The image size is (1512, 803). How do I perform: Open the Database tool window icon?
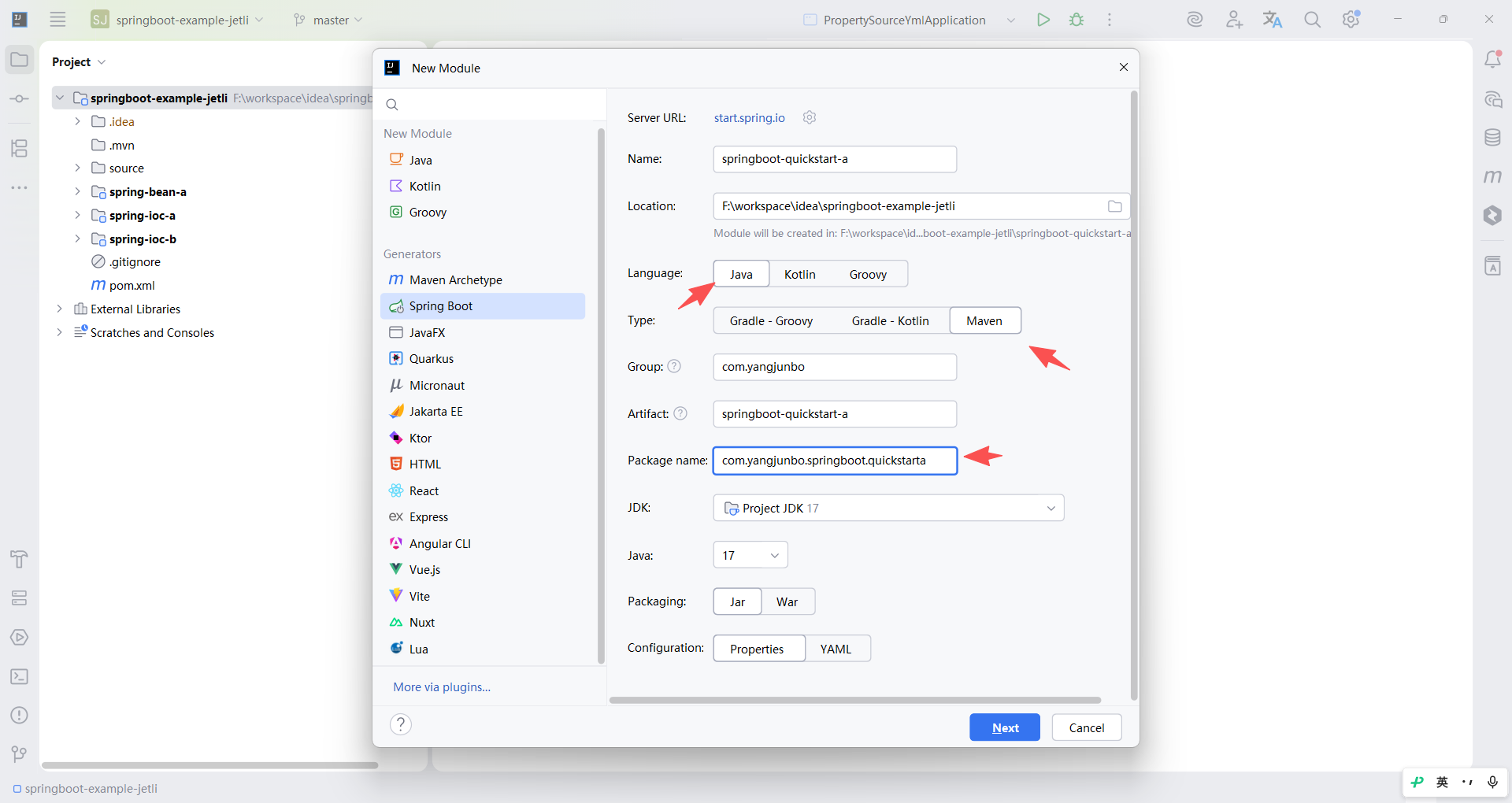[1492, 138]
